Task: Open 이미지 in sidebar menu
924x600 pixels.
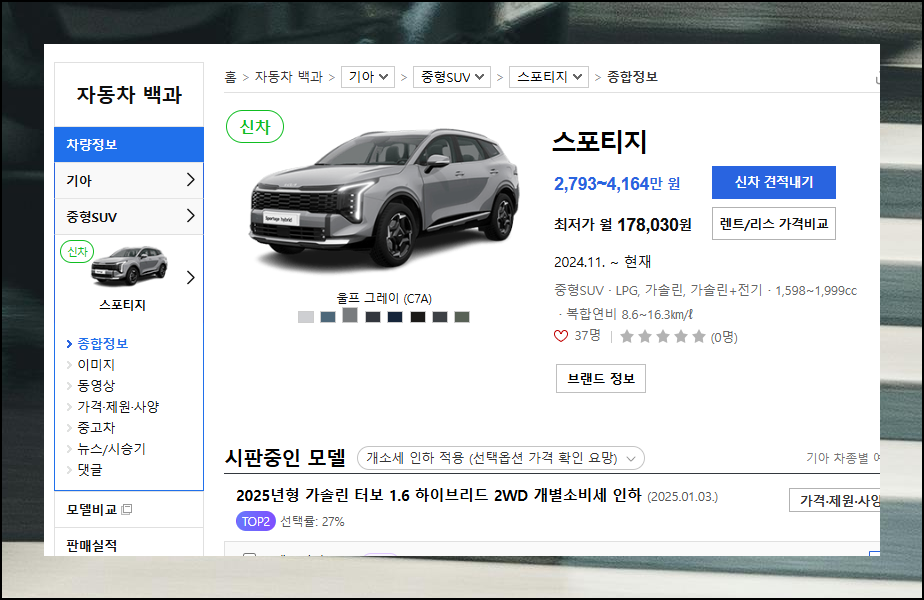Action: pyautogui.click(x=96, y=365)
